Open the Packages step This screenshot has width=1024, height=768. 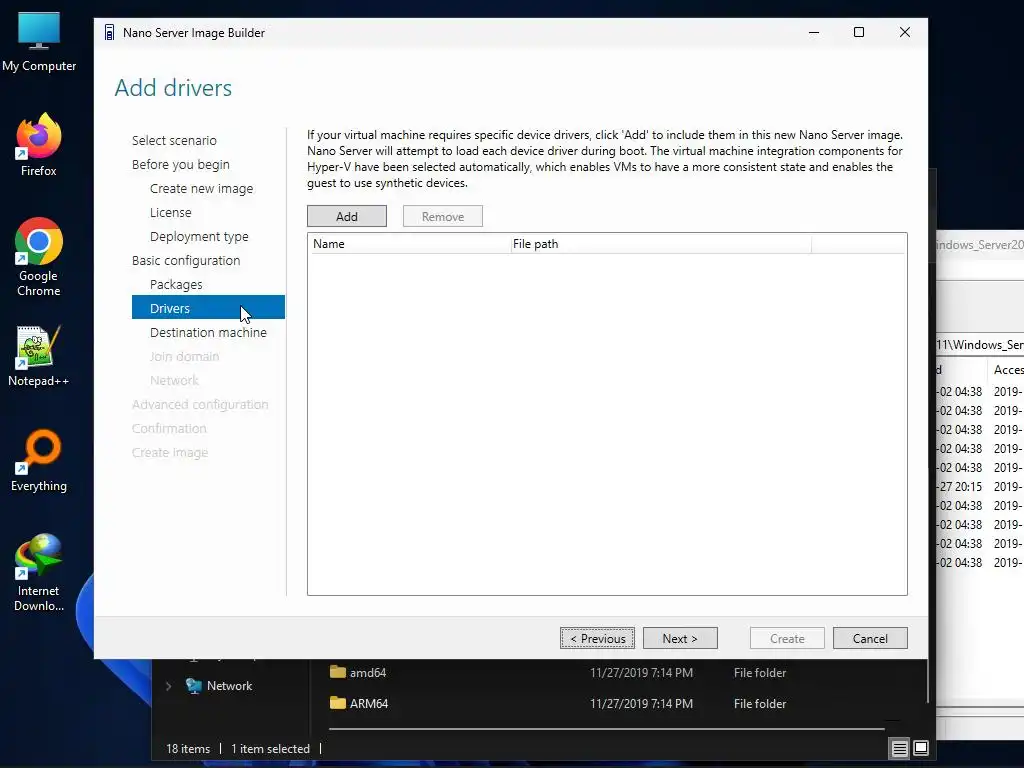(x=176, y=285)
